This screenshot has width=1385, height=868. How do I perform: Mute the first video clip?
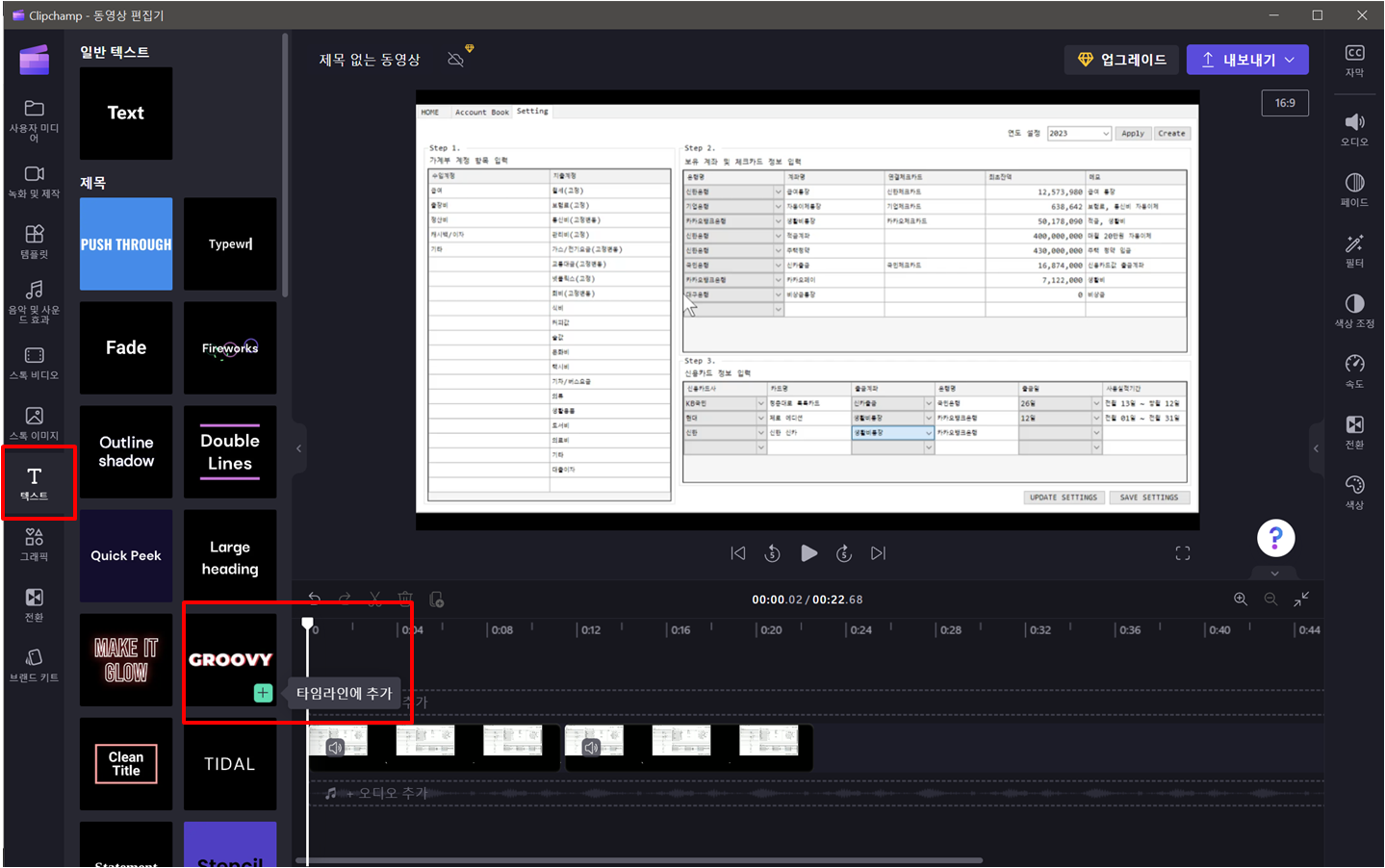pos(335,748)
